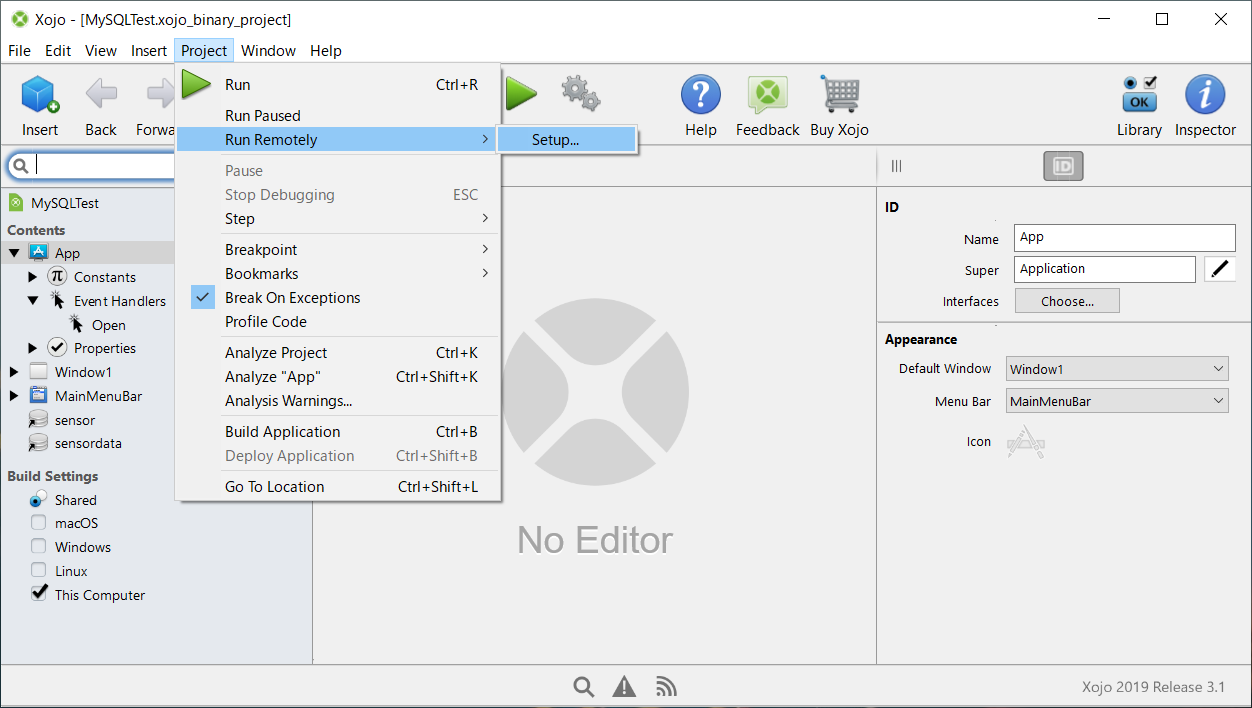Select the Run Remotely menu item

point(338,140)
